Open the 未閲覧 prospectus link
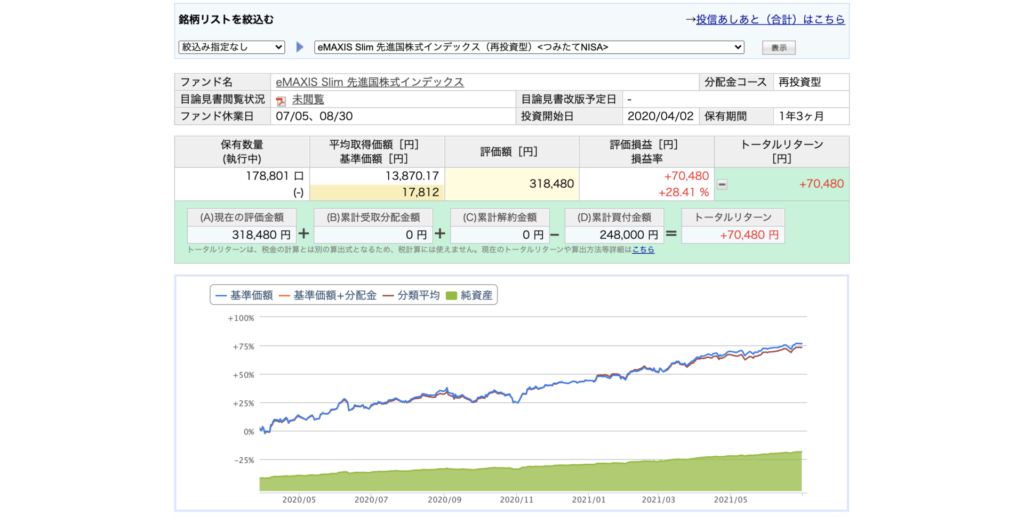The image size is (1024, 516). [x=308, y=99]
